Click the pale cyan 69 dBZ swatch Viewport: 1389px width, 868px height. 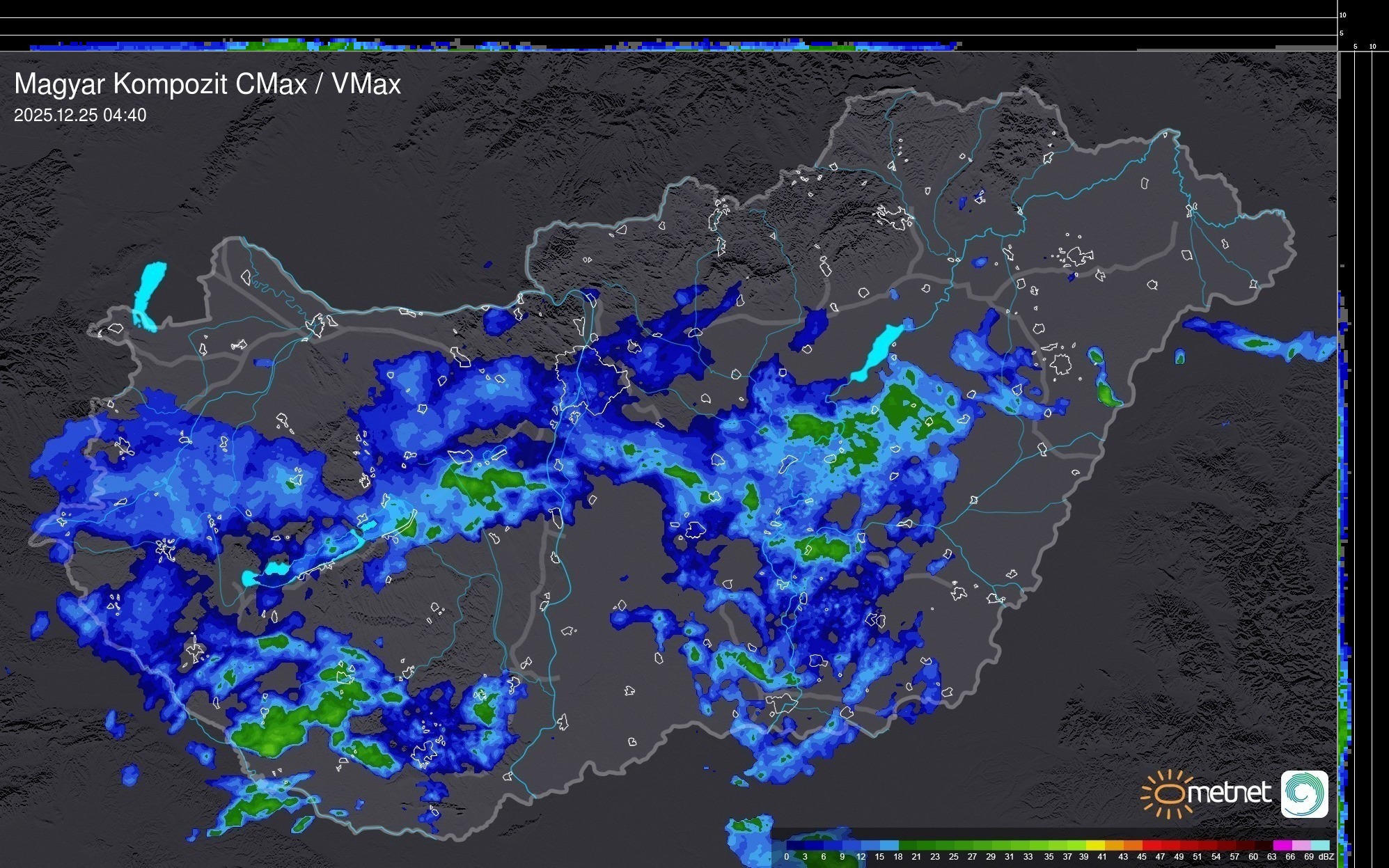1321,845
